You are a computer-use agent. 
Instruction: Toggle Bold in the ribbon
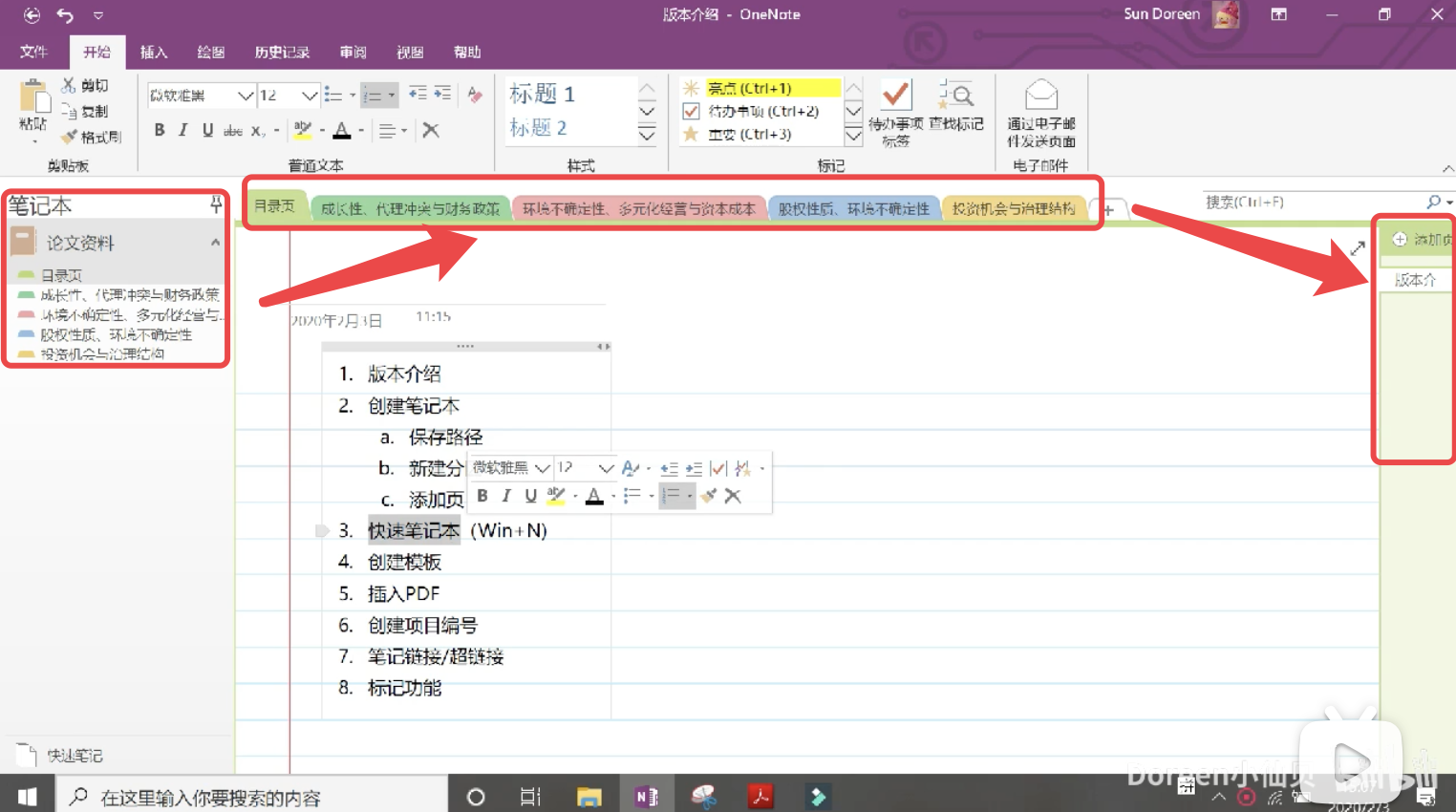tap(160, 130)
